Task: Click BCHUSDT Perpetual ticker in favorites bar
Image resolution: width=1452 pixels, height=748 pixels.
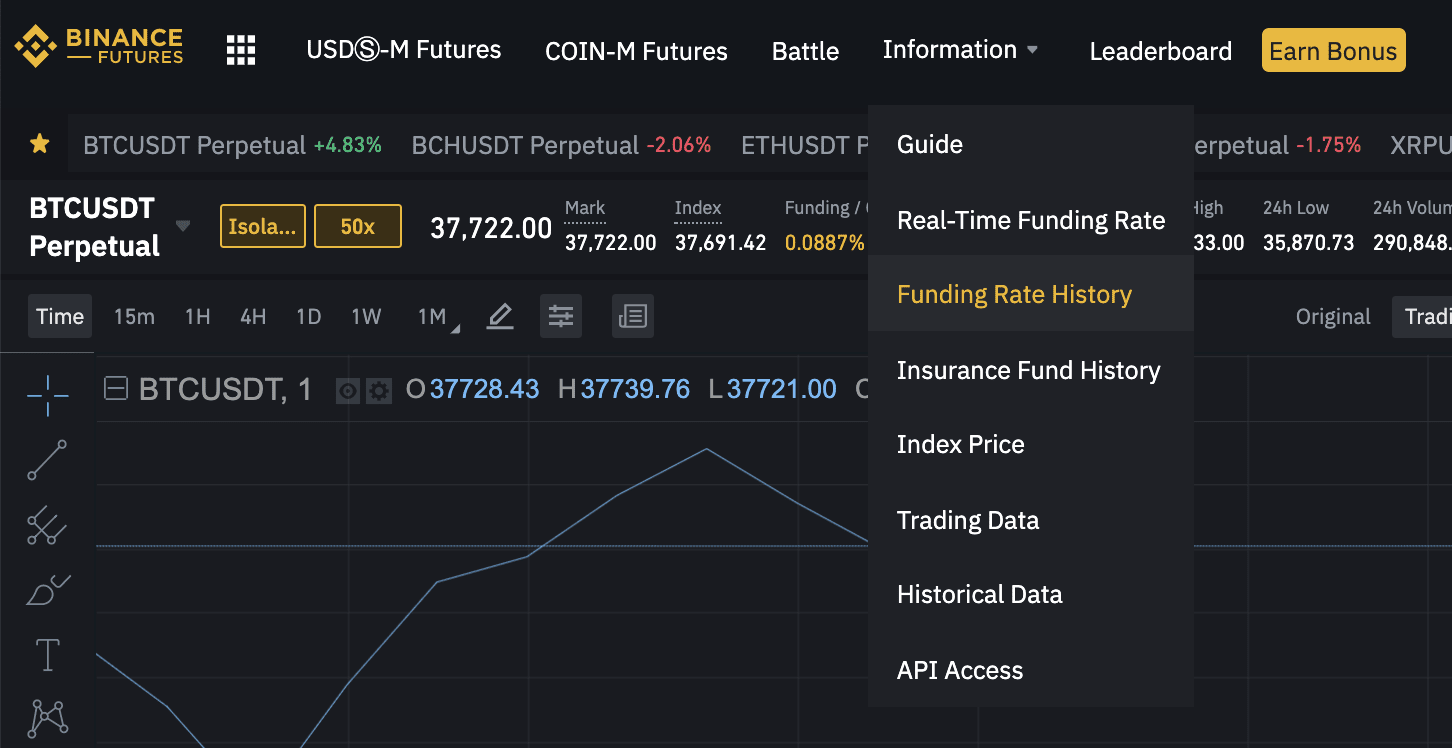Action: (x=561, y=145)
